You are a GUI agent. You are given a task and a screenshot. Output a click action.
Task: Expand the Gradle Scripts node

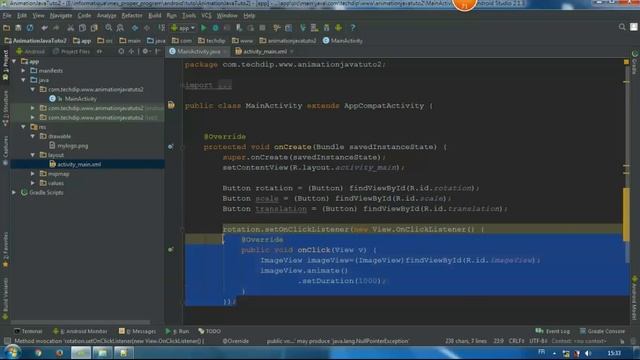(x=15, y=193)
